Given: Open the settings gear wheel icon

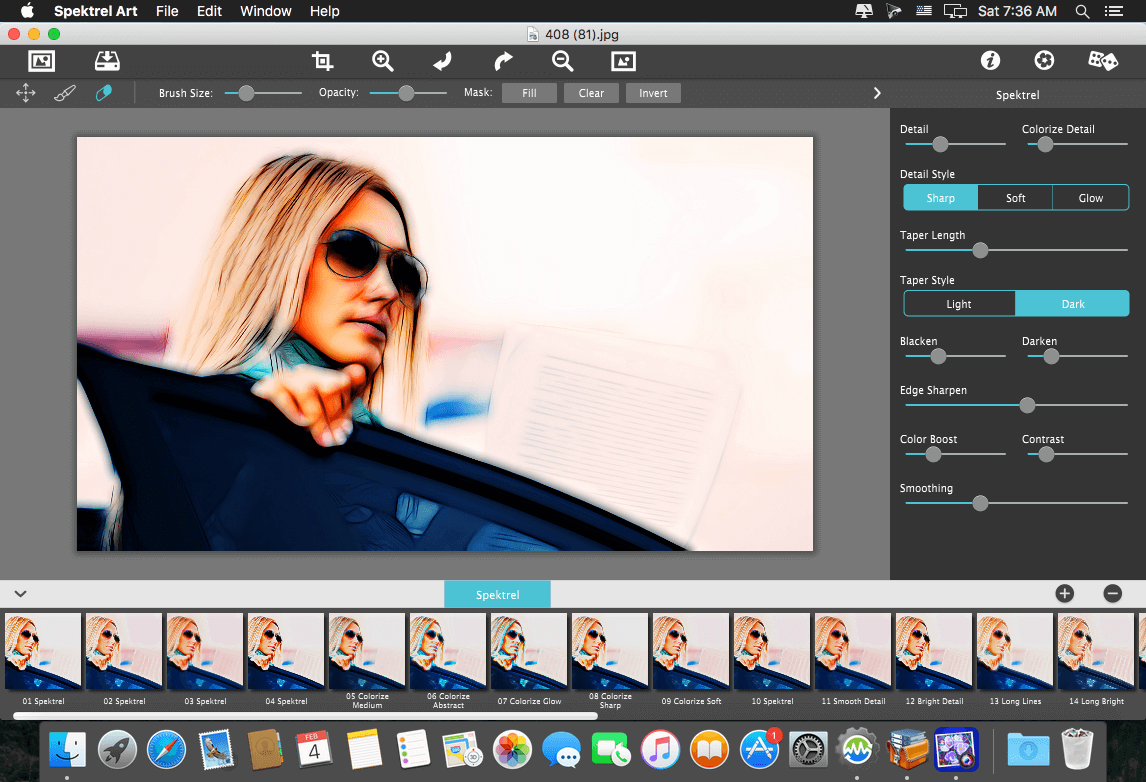Looking at the screenshot, I should (1044, 61).
